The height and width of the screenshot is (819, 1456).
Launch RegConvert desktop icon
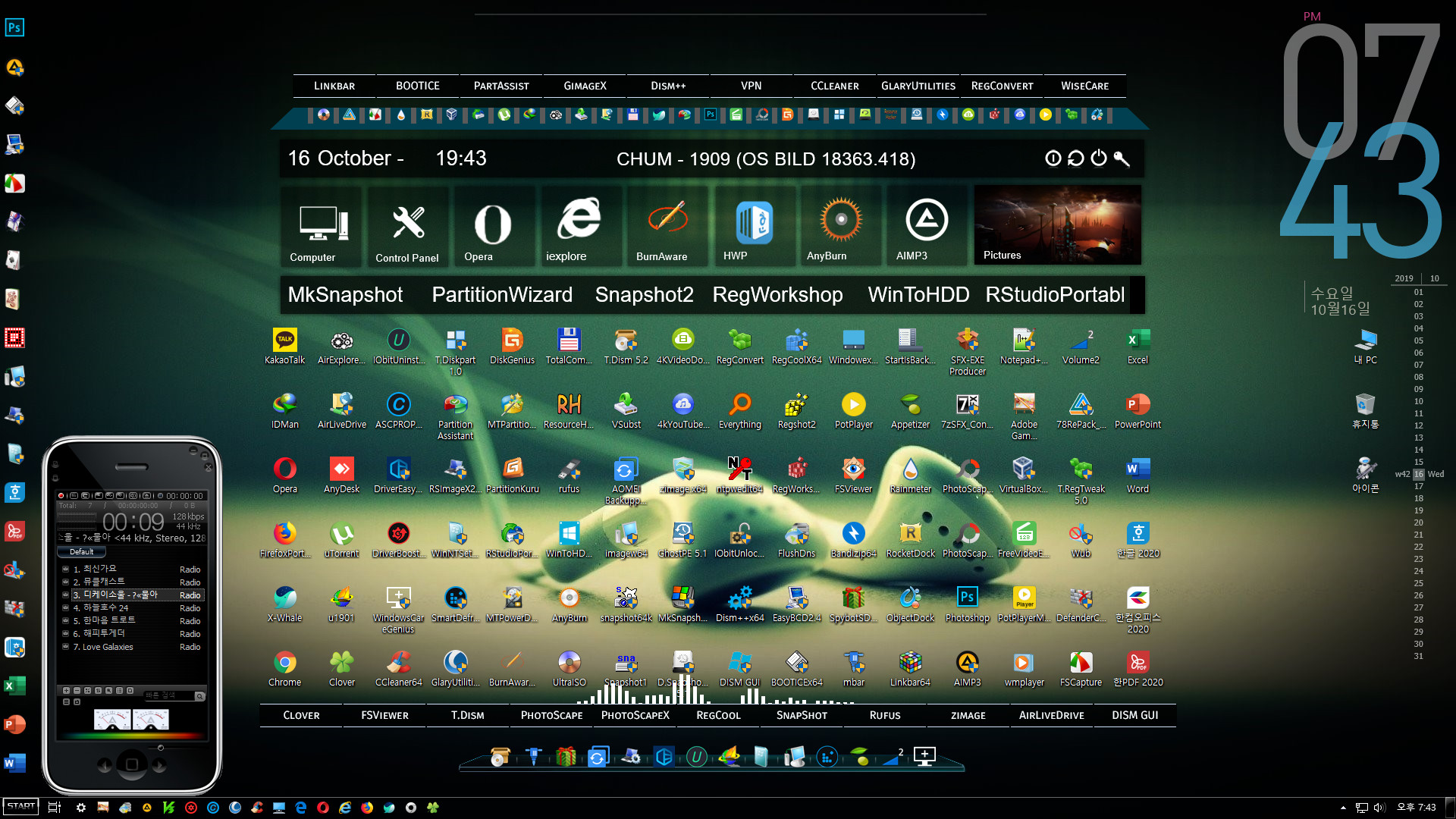click(739, 346)
